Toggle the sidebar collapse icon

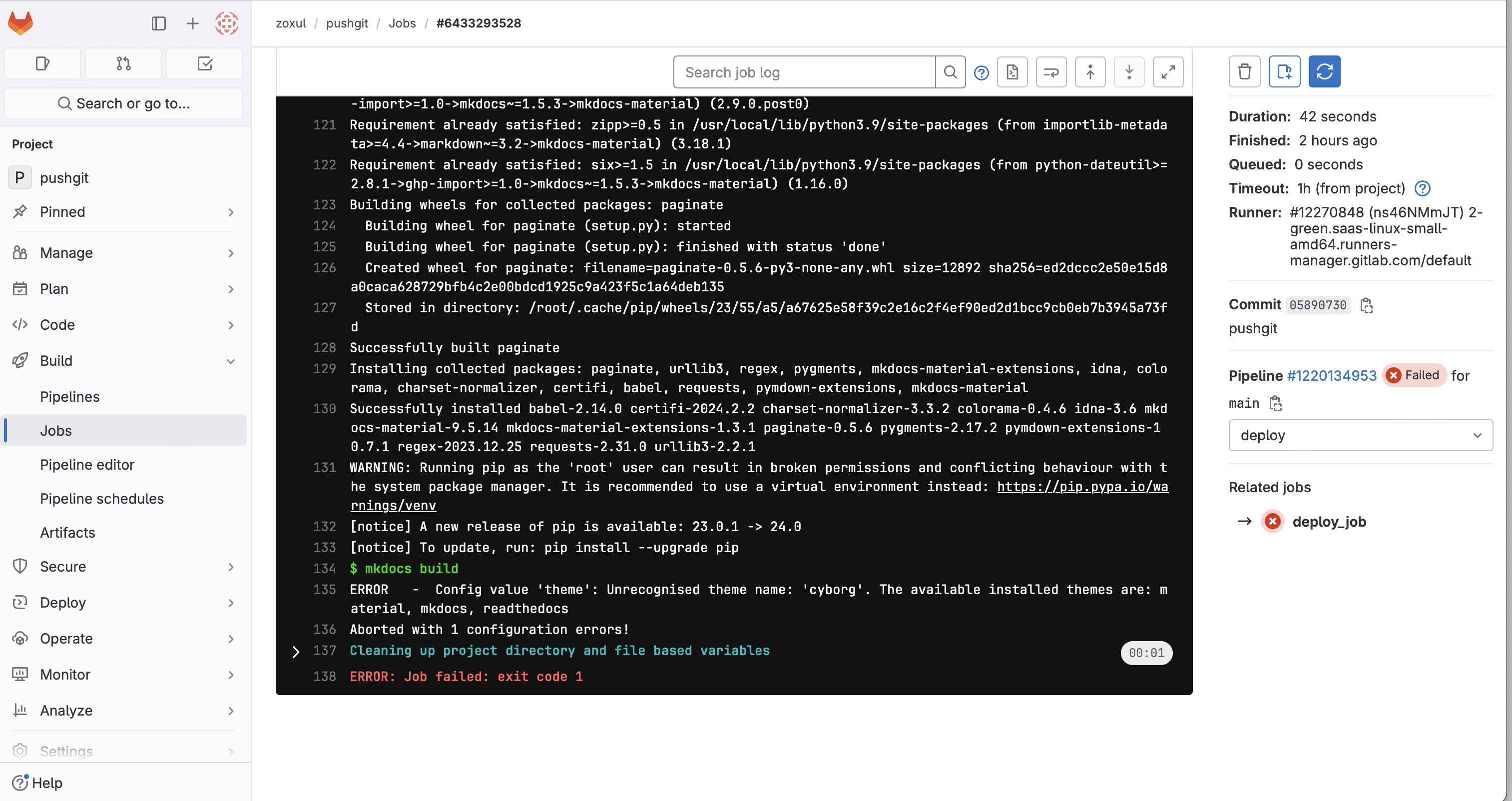point(158,23)
